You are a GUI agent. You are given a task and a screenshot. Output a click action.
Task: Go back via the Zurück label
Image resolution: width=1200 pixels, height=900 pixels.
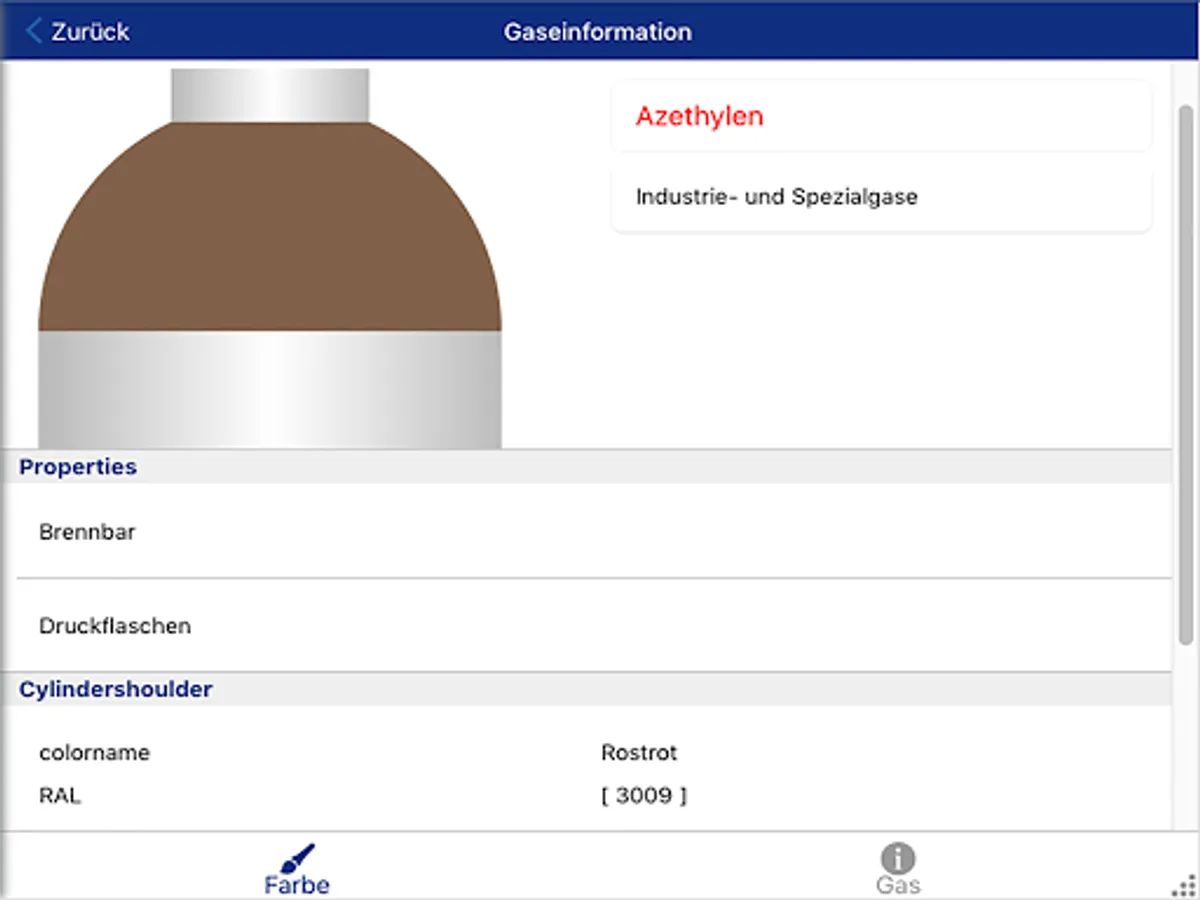point(90,32)
